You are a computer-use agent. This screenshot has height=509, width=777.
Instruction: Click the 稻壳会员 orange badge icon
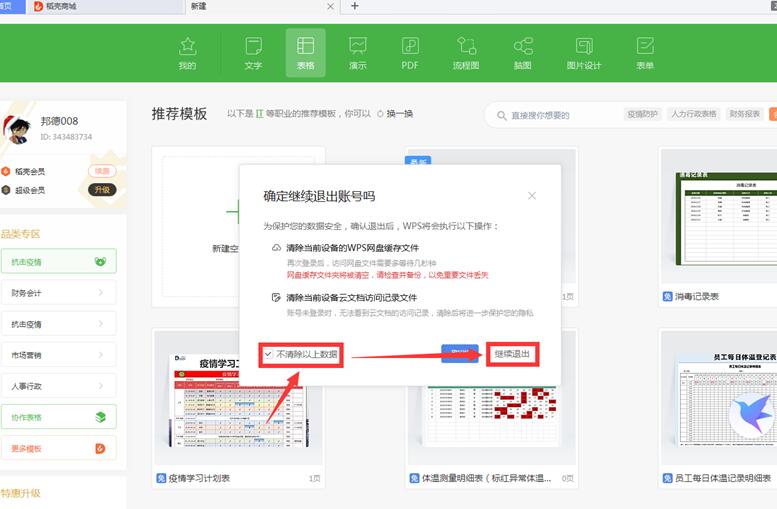coord(6,171)
